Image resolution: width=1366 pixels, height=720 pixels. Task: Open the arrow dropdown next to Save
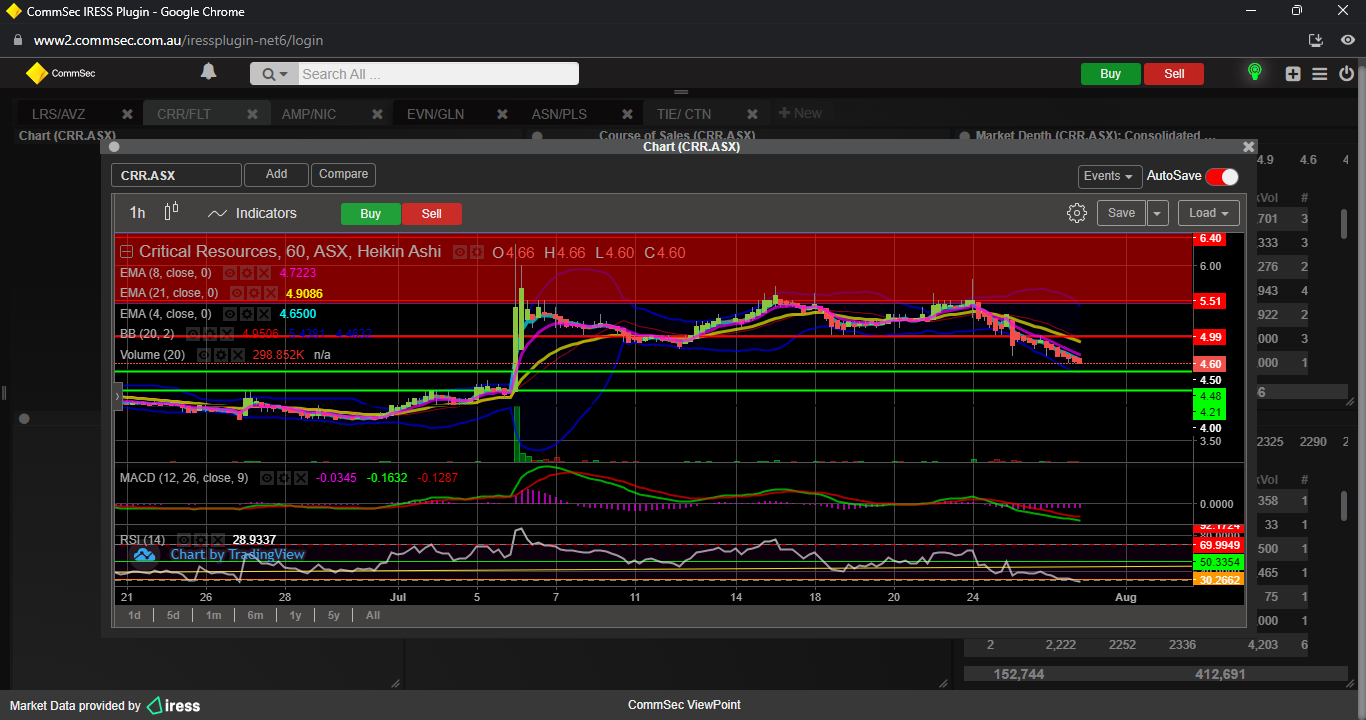(x=1158, y=213)
